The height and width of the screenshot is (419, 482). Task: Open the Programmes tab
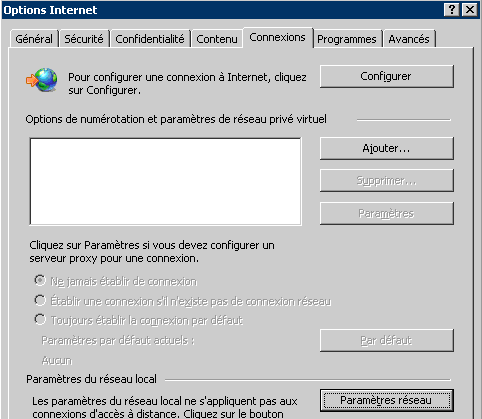pos(347,39)
